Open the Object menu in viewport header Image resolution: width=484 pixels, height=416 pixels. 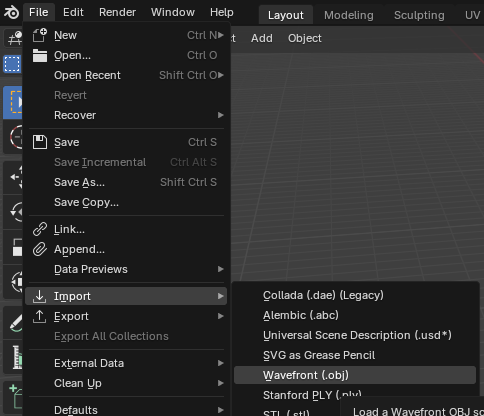305,38
